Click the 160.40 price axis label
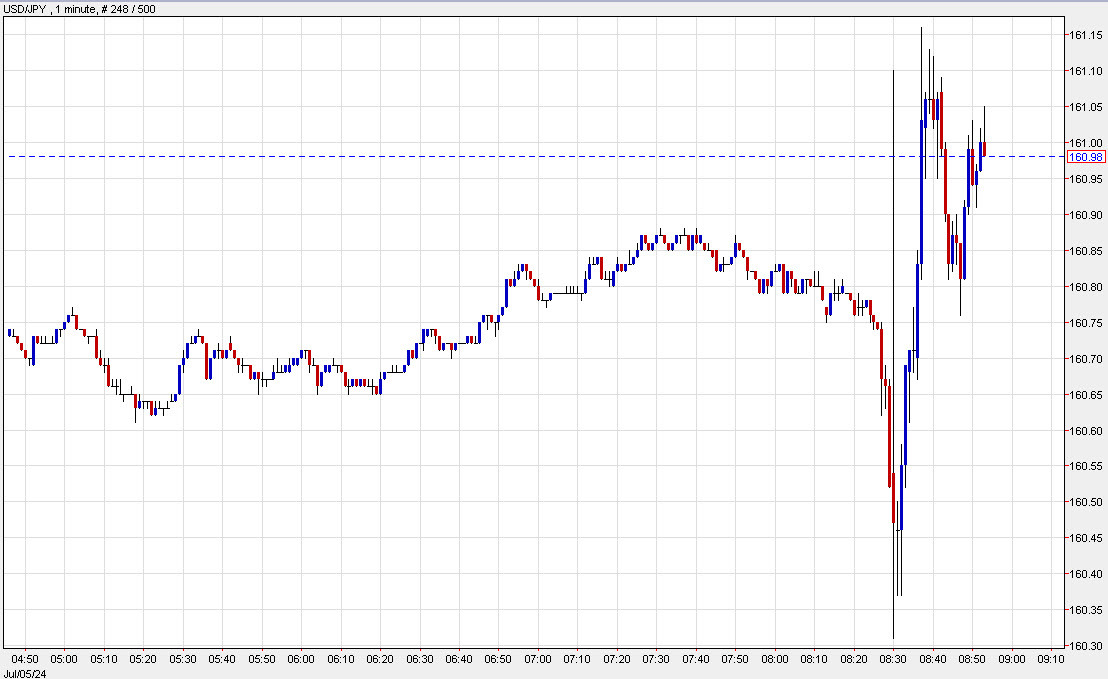 coord(1085,574)
